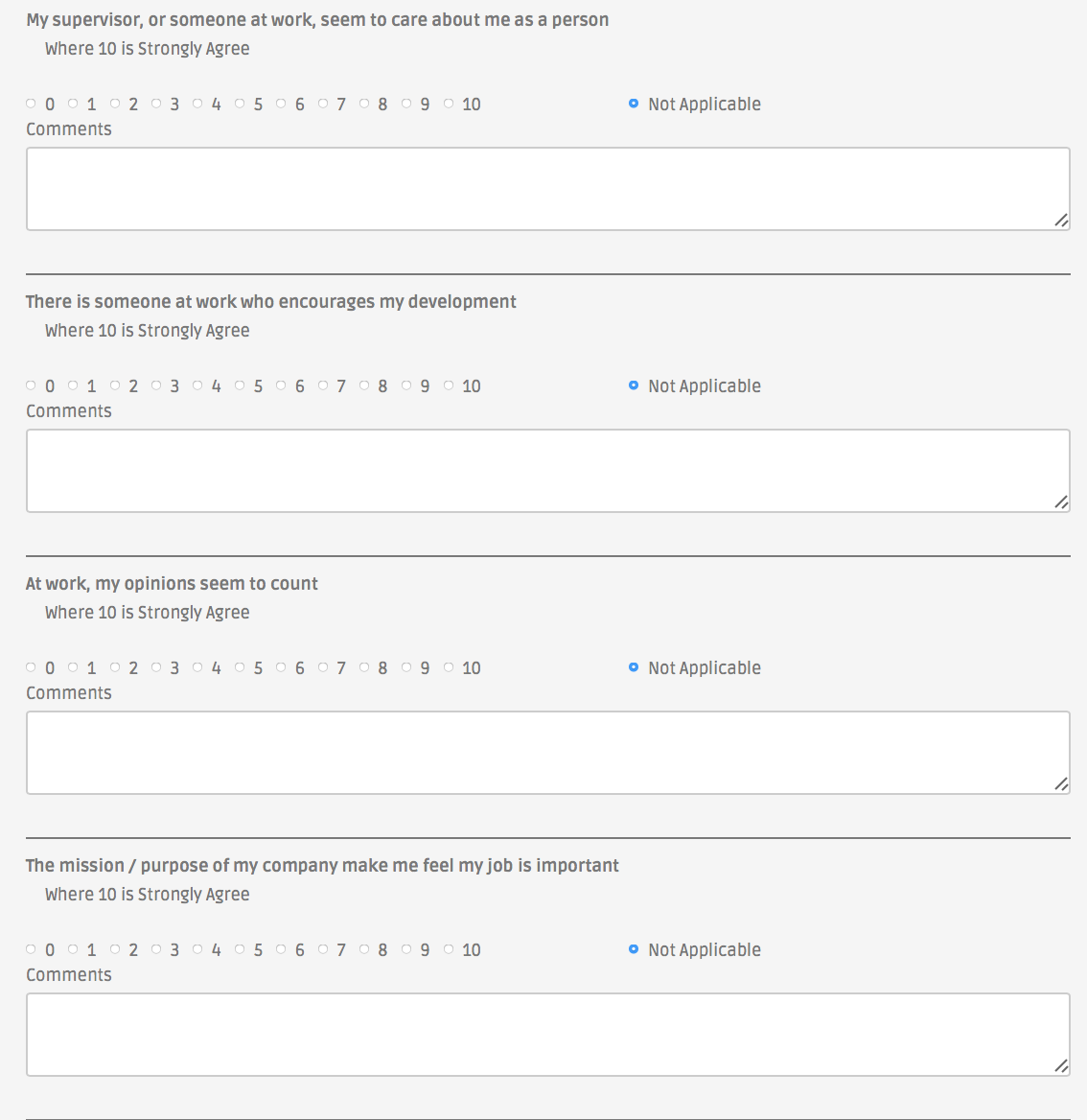Choose Not Applicable for opinions seem to count
Viewport: 1087px width, 1120px height.
tap(634, 667)
